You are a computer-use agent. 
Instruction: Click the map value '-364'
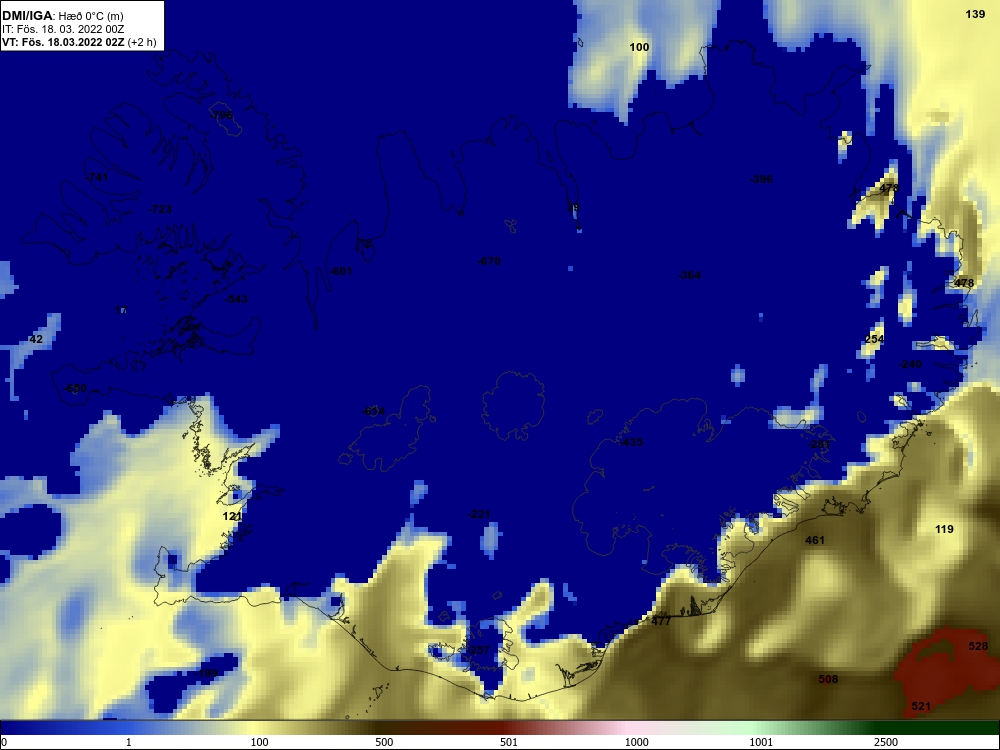click(689, 276)
